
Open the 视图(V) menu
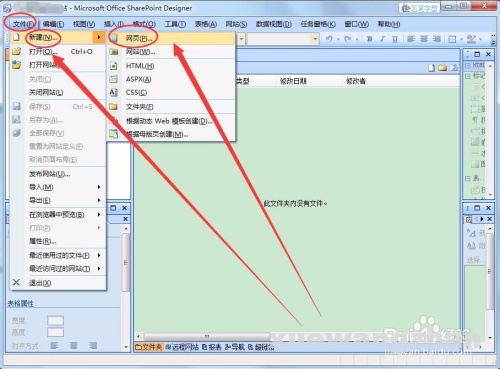point(84,24)
